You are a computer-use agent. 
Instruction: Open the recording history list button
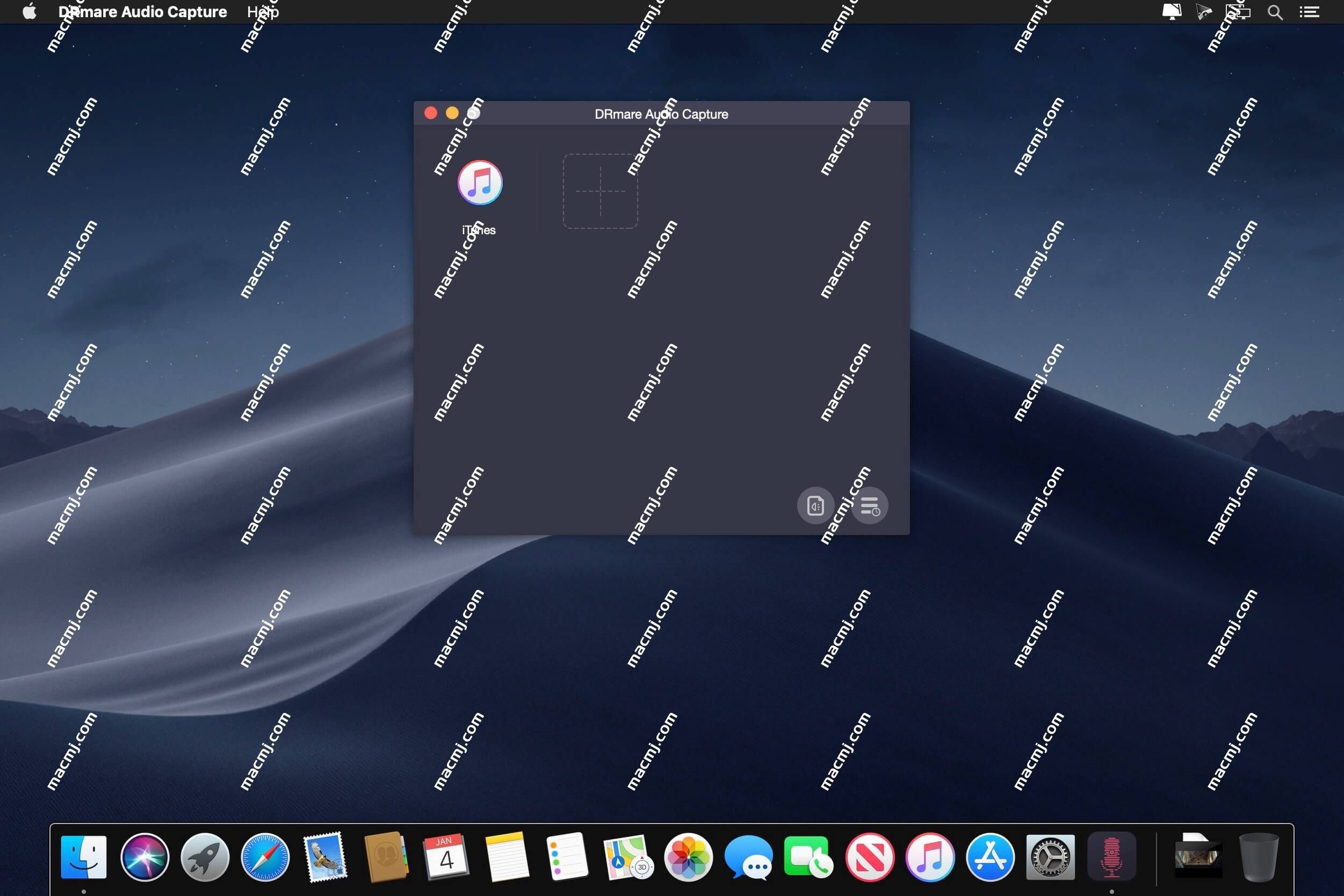(870, 505)
